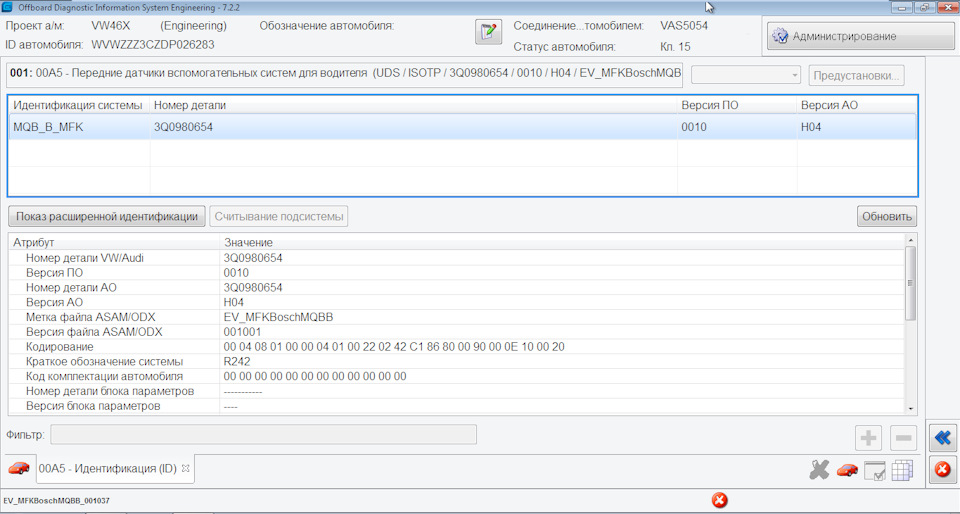The width and height of the screenshot is (960, 514).
Task: Open the red car tab at bottom left
Action: [19, 468]
